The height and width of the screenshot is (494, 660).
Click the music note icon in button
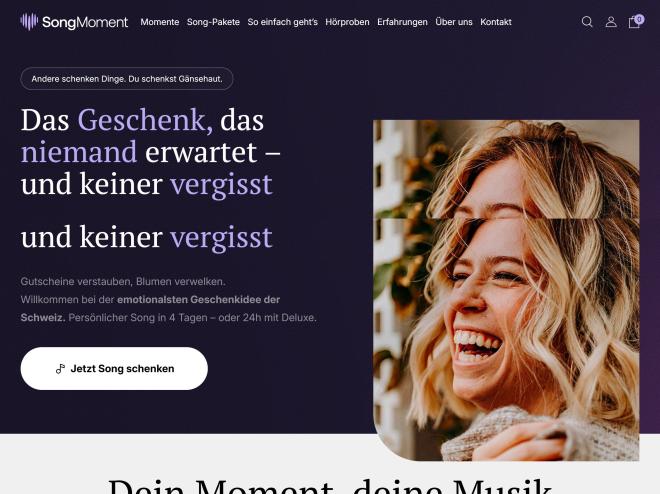[x=60, y=369]
